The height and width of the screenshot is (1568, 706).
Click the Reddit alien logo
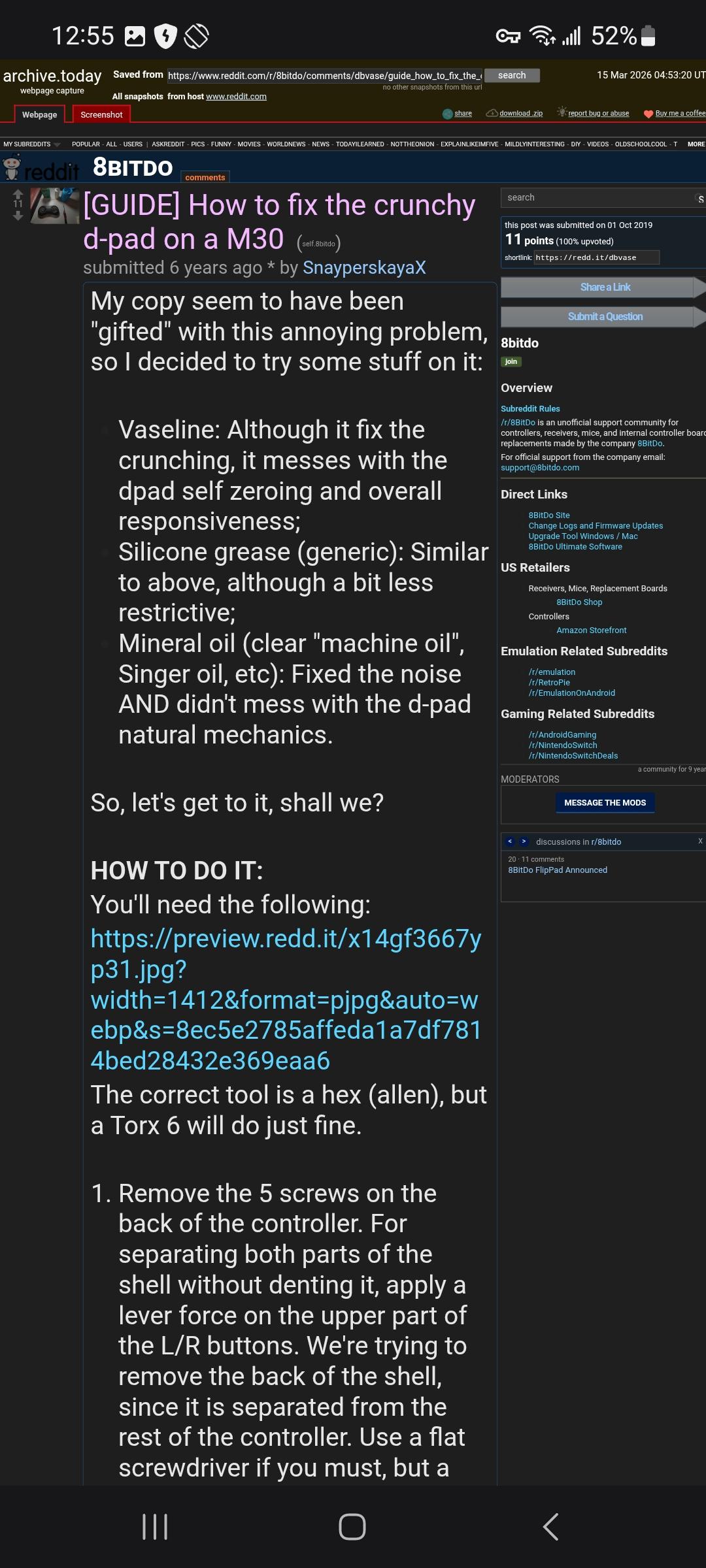(12, 168)
